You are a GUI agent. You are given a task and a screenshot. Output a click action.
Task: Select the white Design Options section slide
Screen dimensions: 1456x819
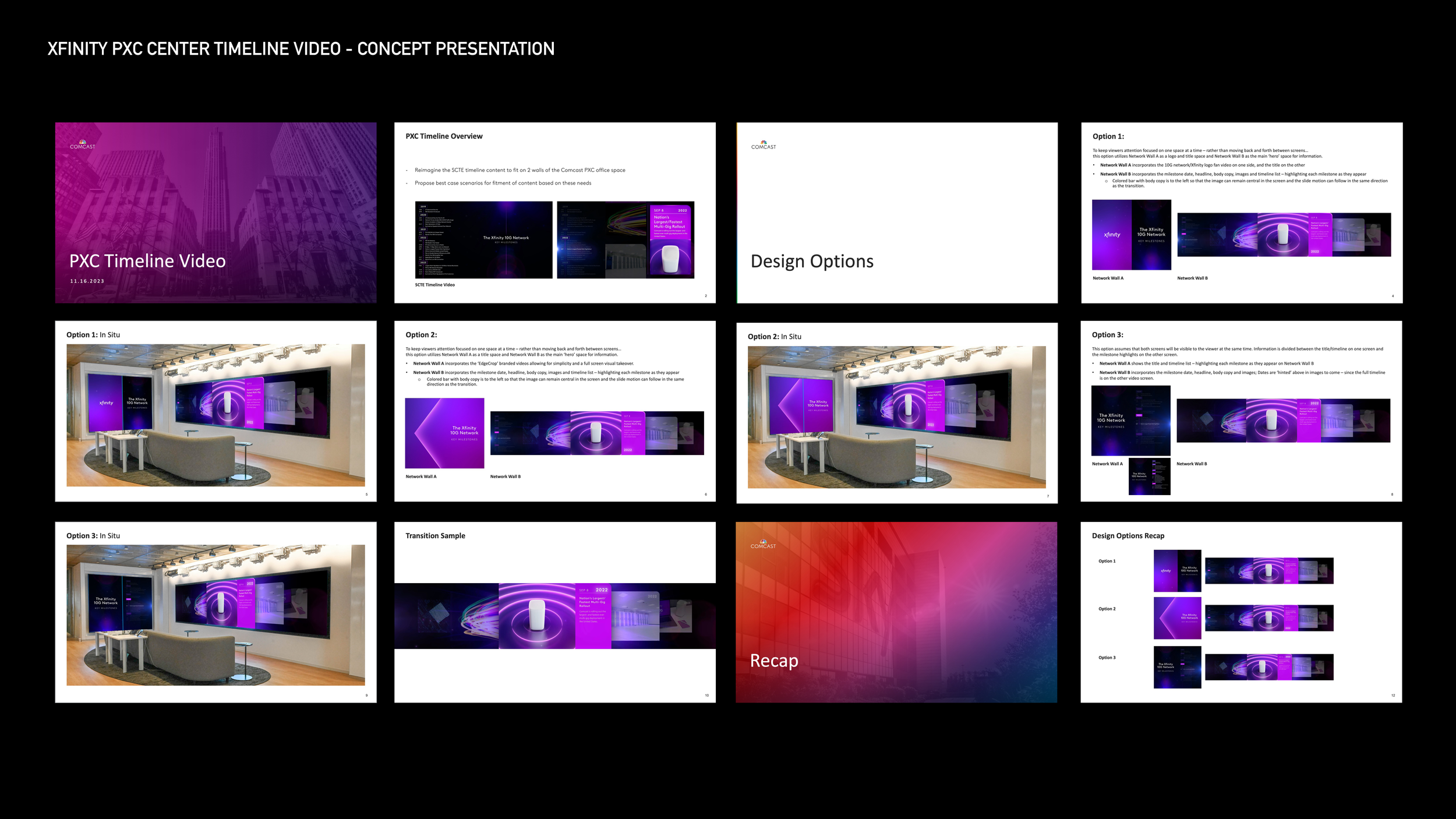point(897,213)
